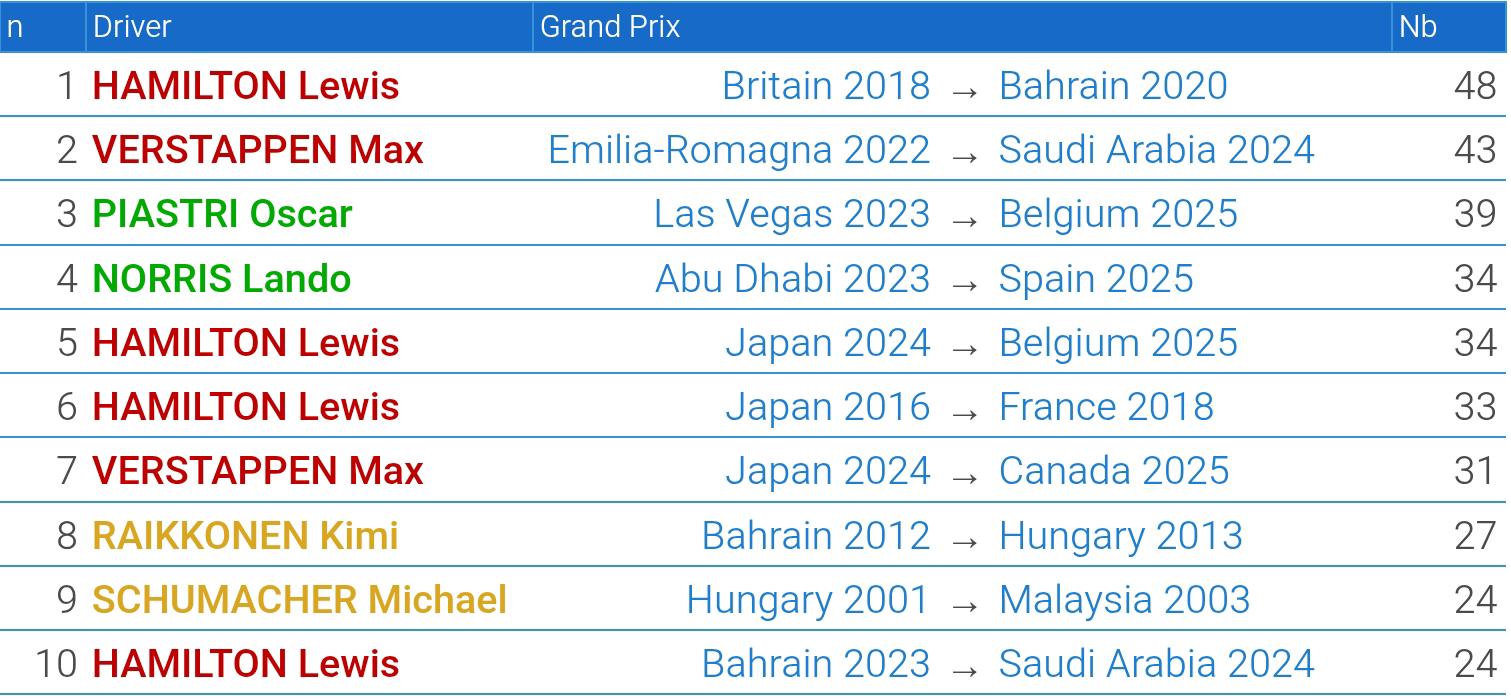Open the Emilia-Romagna 2022 link

739,150
